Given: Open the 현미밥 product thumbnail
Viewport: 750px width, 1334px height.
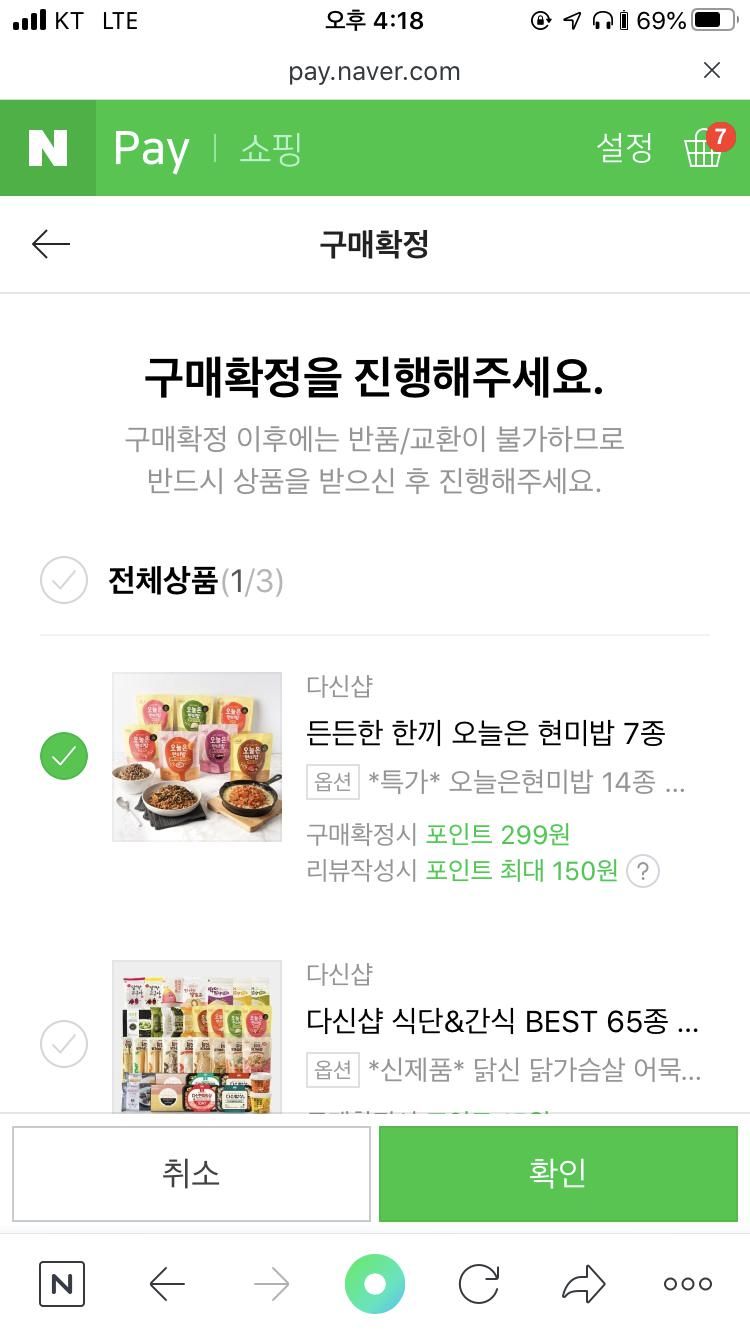Looking at the screenshot, I should point(197,757).
